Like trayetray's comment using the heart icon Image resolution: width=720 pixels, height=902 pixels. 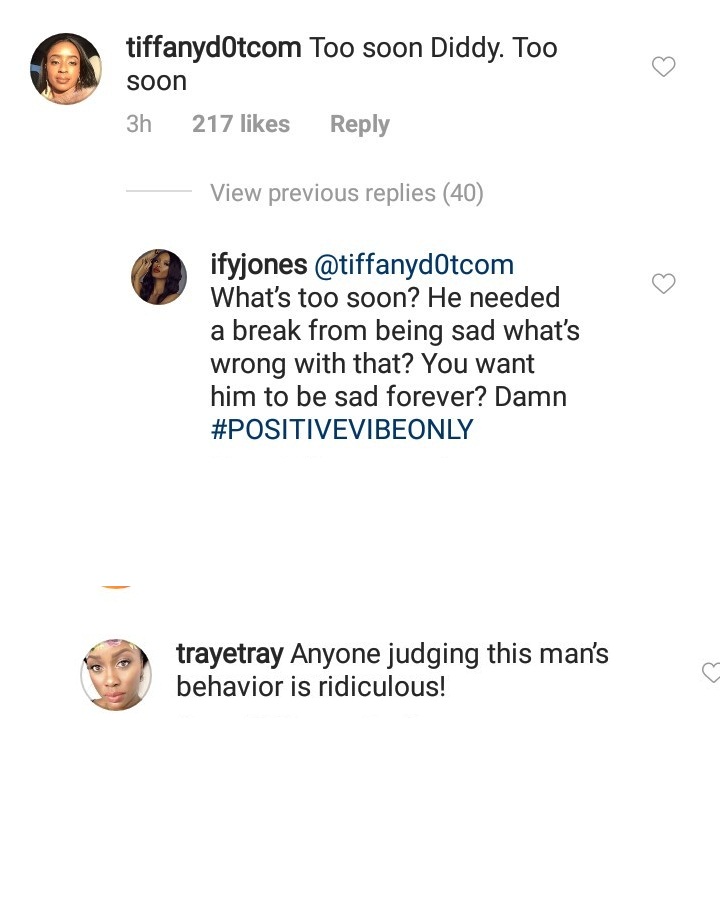tap(711, 673)
